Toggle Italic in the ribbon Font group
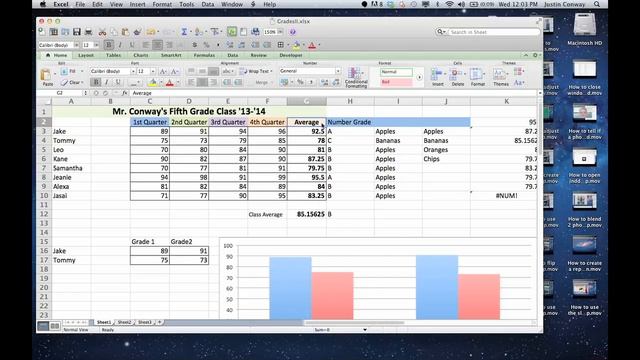Screen dimensions: 640x360 107,82
